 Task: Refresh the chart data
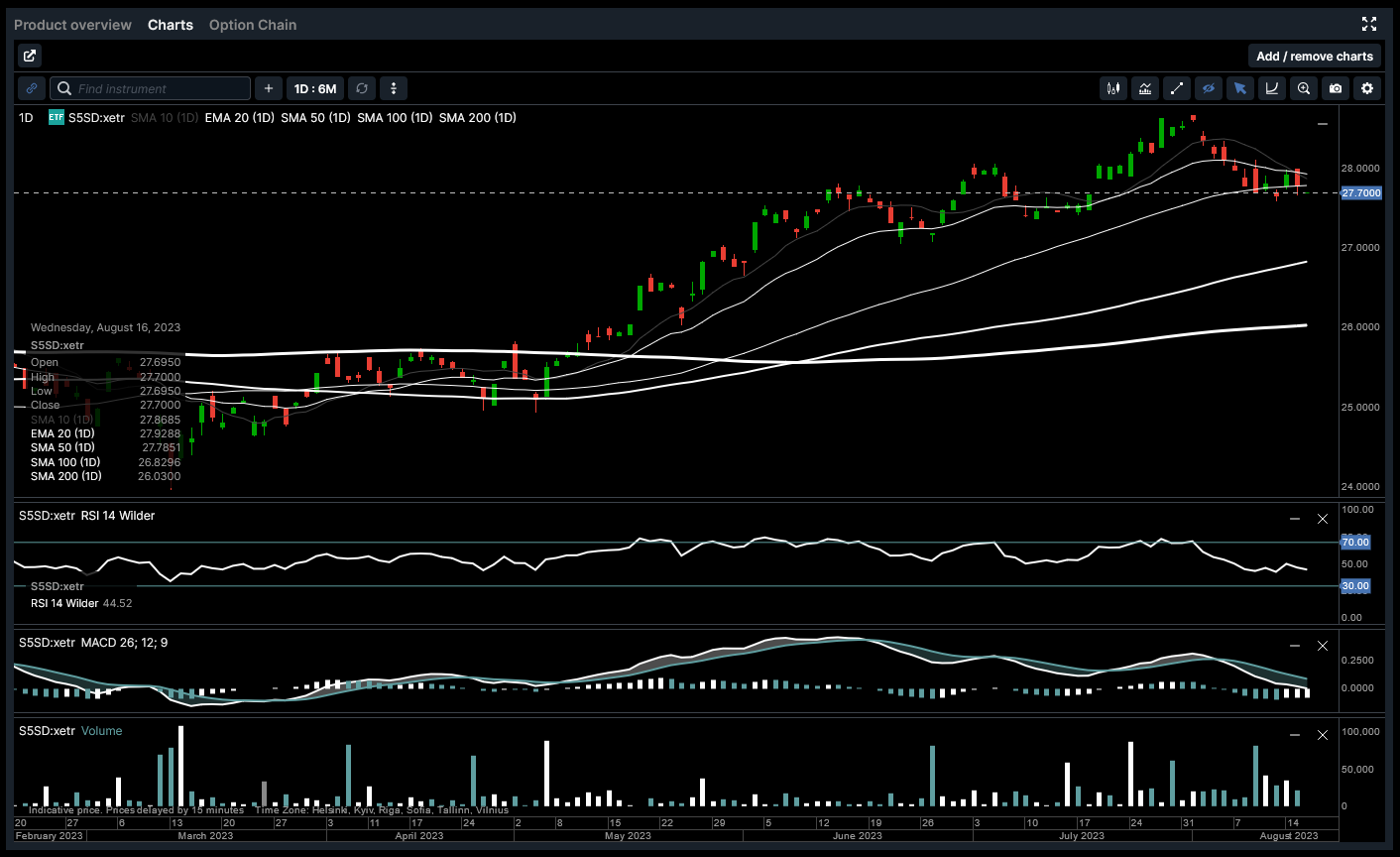[362, 88]
